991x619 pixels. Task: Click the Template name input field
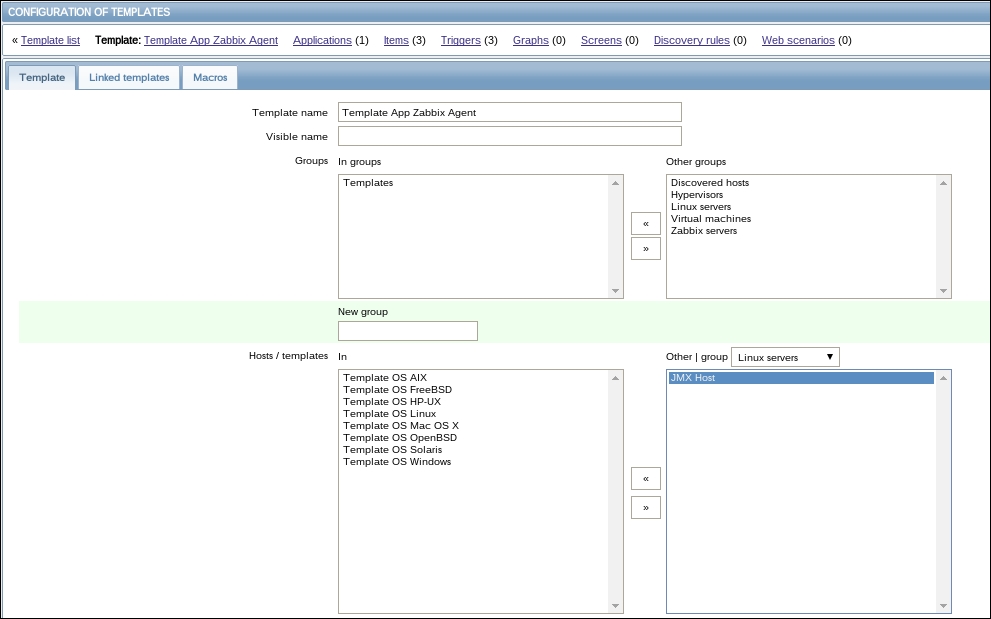tap(509, 112)
